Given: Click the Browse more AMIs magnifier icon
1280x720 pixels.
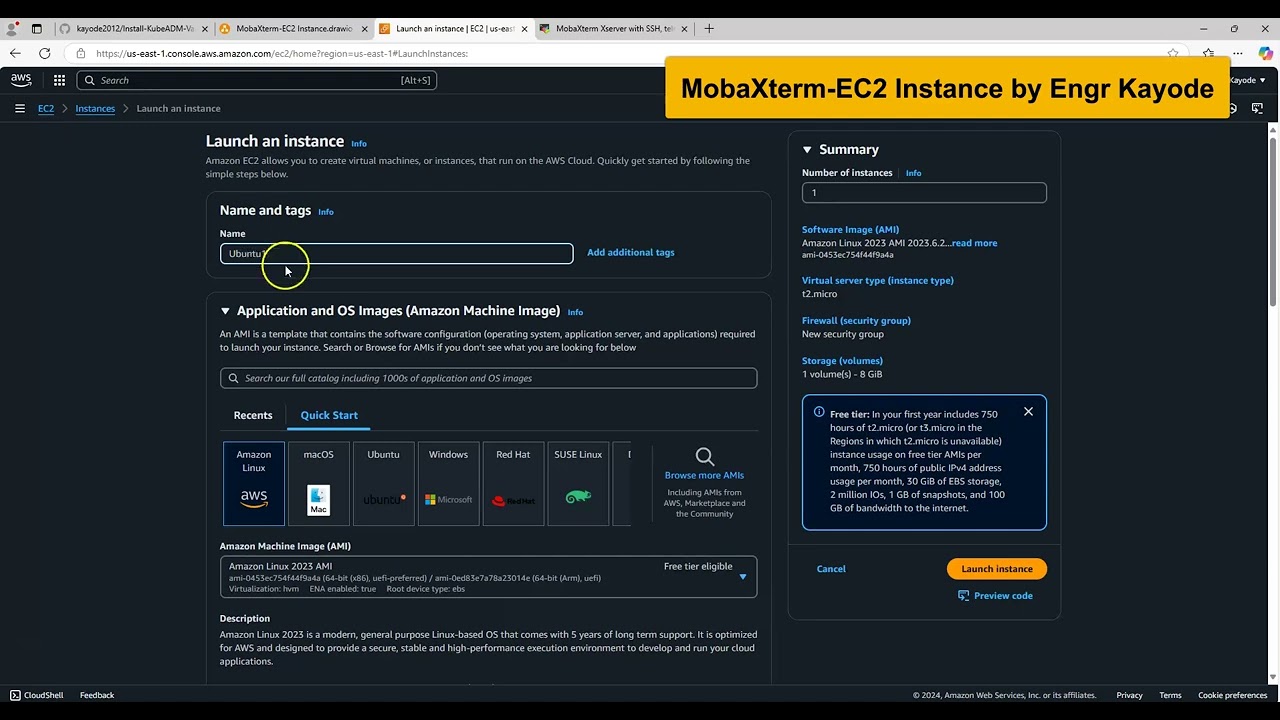Looking at the screenshot, I should (704, 457).
